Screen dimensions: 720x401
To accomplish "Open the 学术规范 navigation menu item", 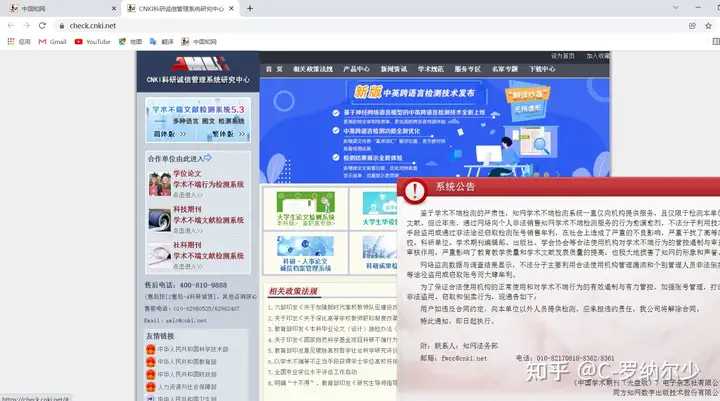I will pos(430,69).
